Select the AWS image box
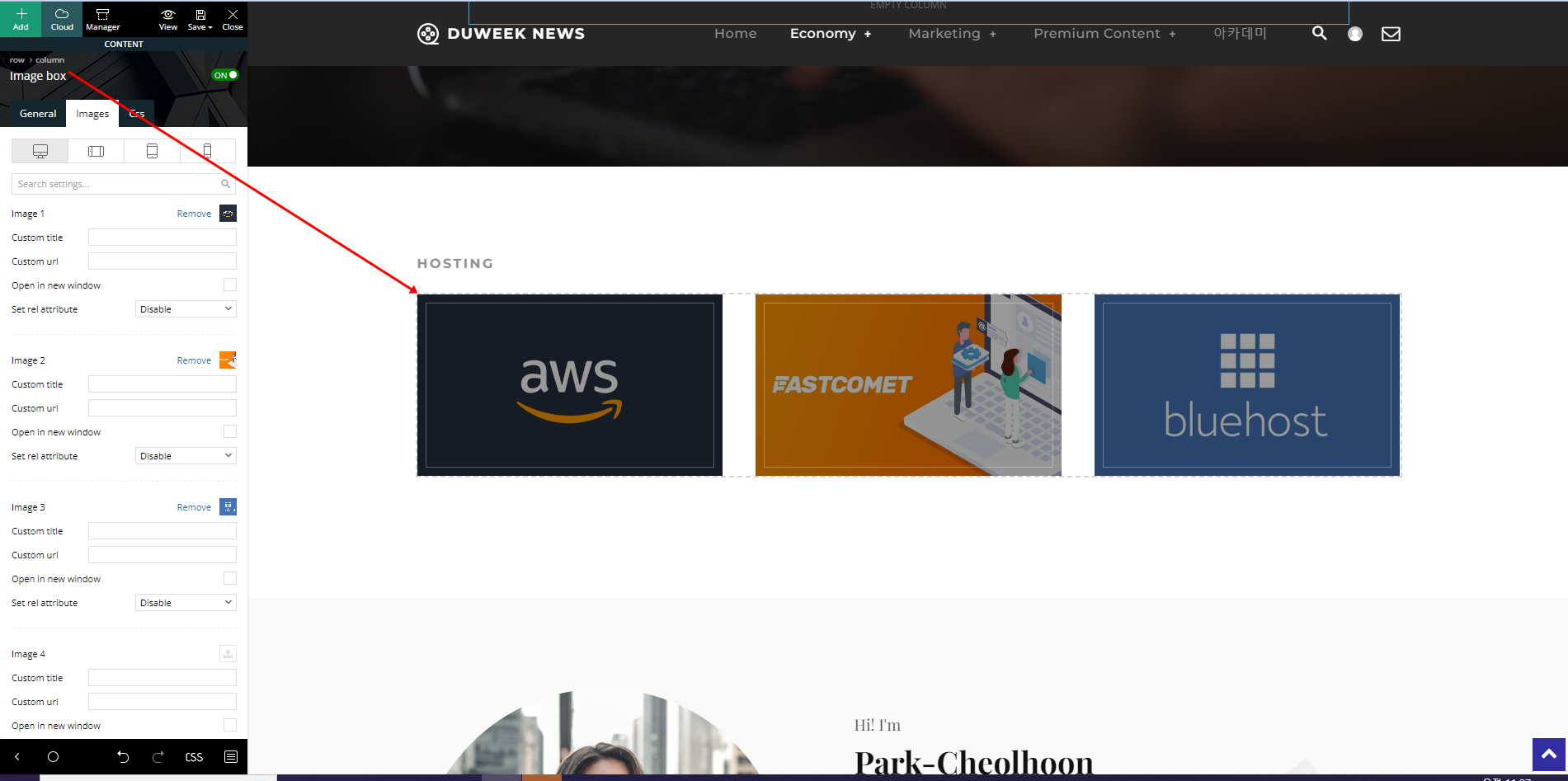This screenshot has width=1568, height=781. click(570, 385)
